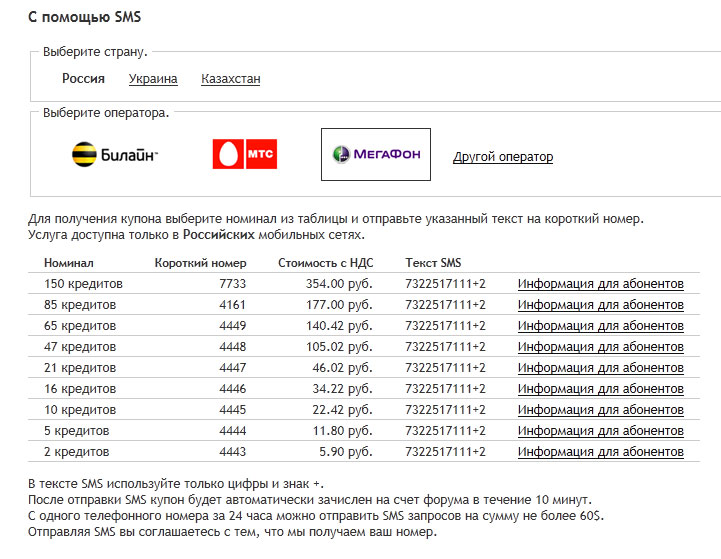
Task: Click the '10 кредитов' cell
Action: pos(80,410)
